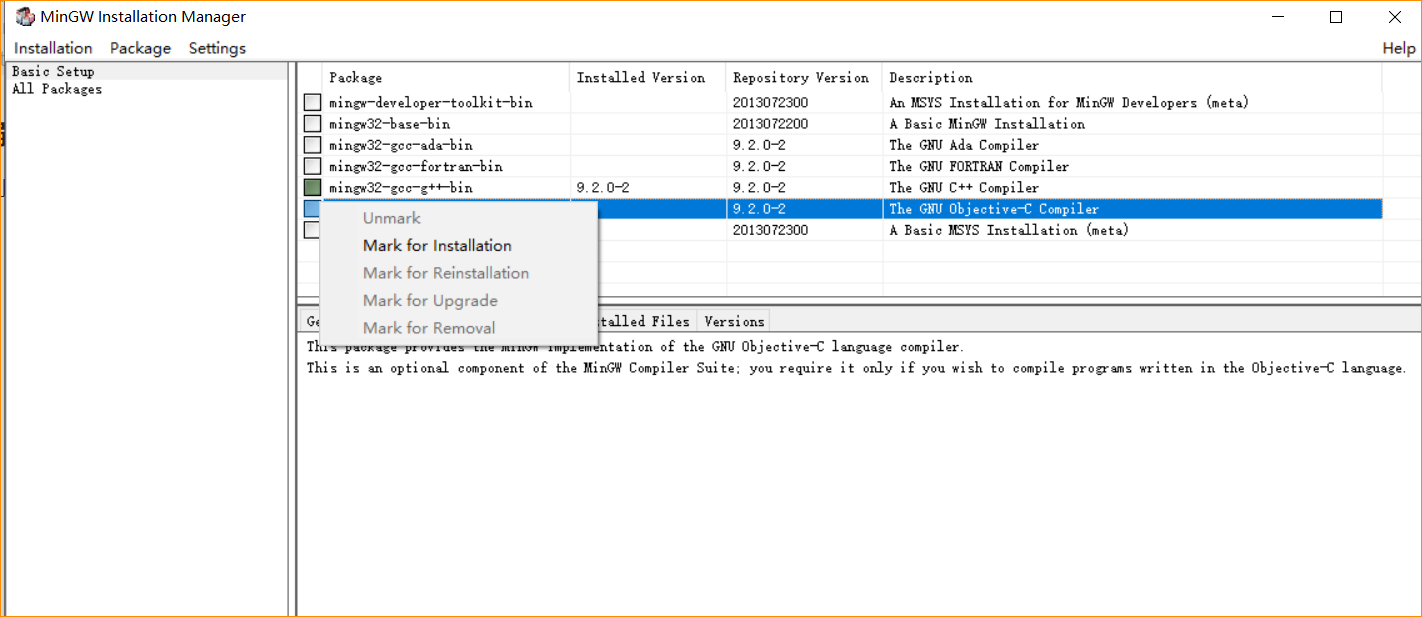This screenshot has width=1422, height=617.
Task: Minimize the MinGW Installation Manager window
Action: 1278,17
